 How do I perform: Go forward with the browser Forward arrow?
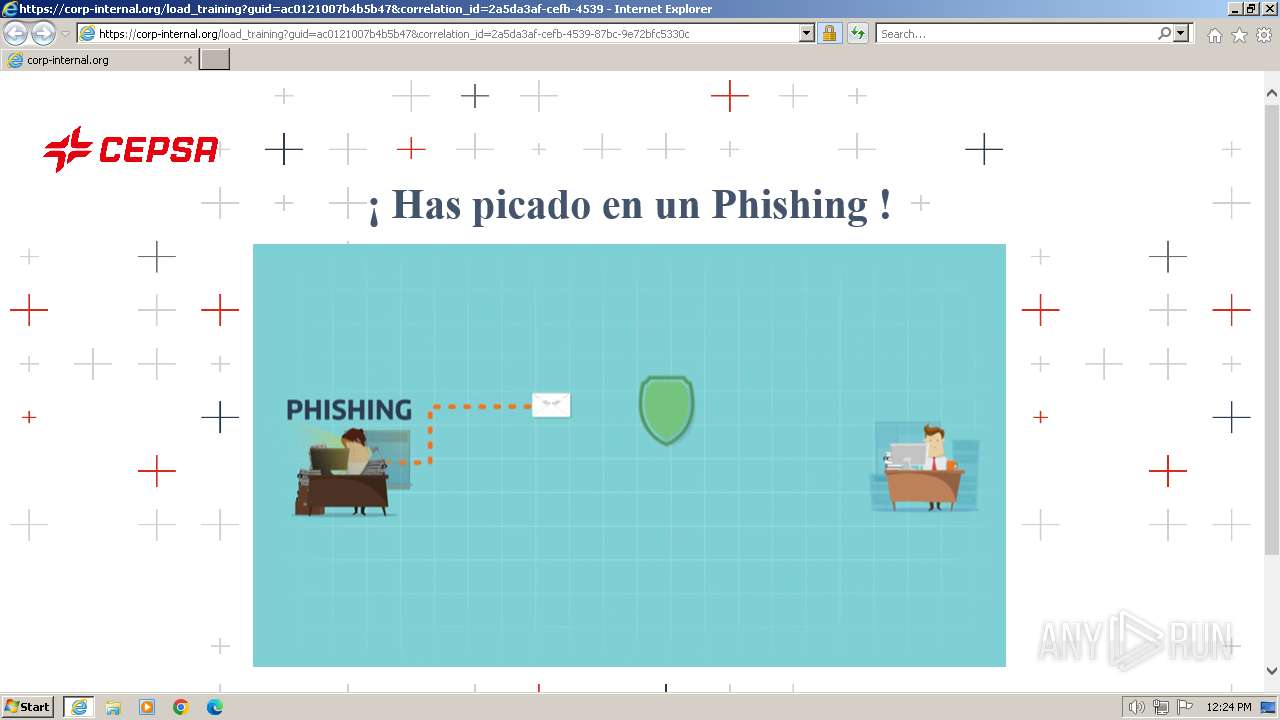click(x=43, y=33)
